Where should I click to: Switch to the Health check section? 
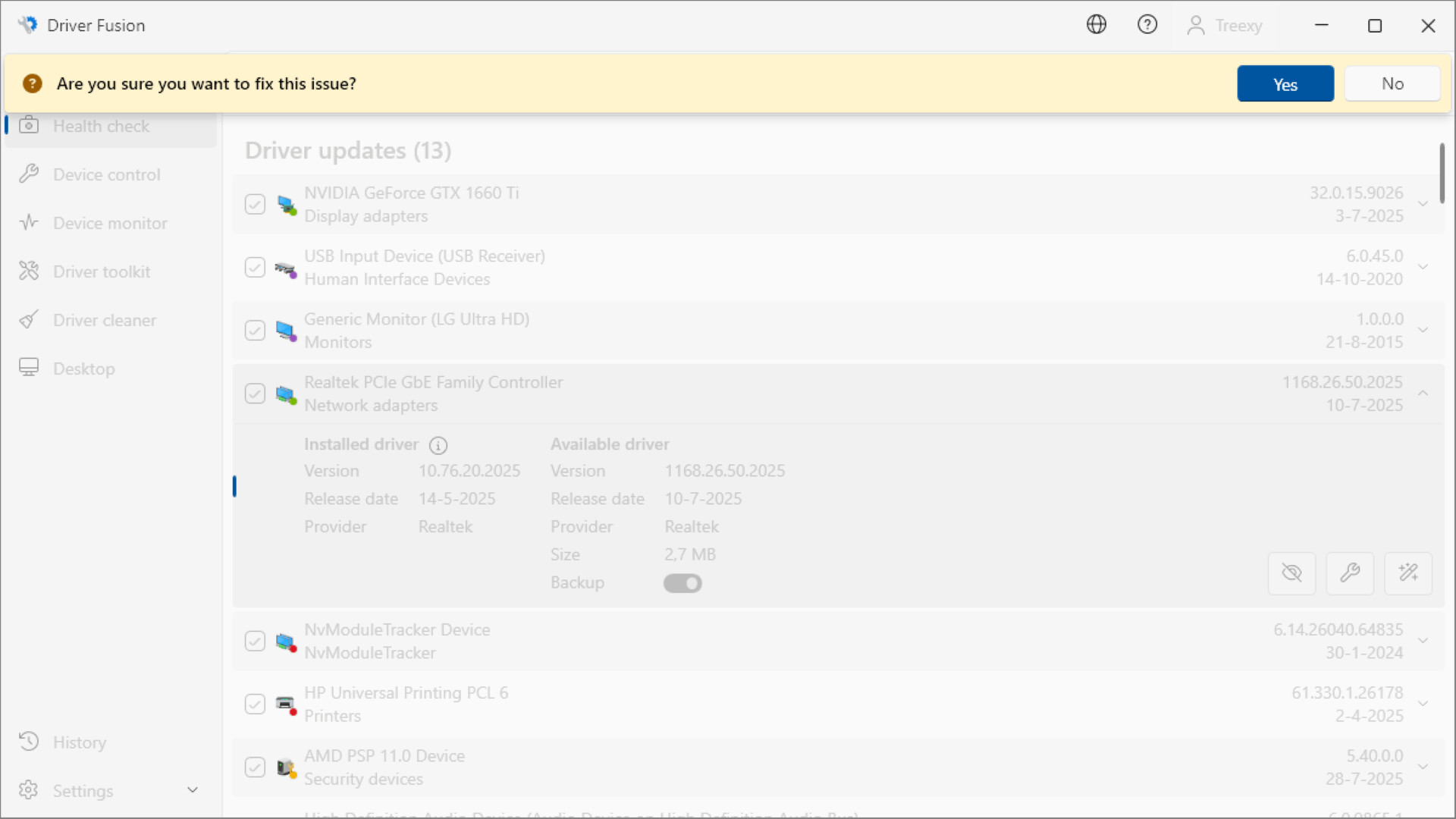click(x=101, y=125)
